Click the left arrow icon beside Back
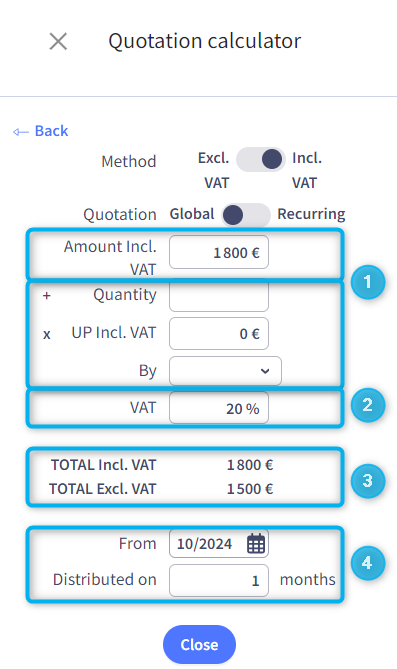The height and width of the screenshot is (669, 397). click(20, 132)
